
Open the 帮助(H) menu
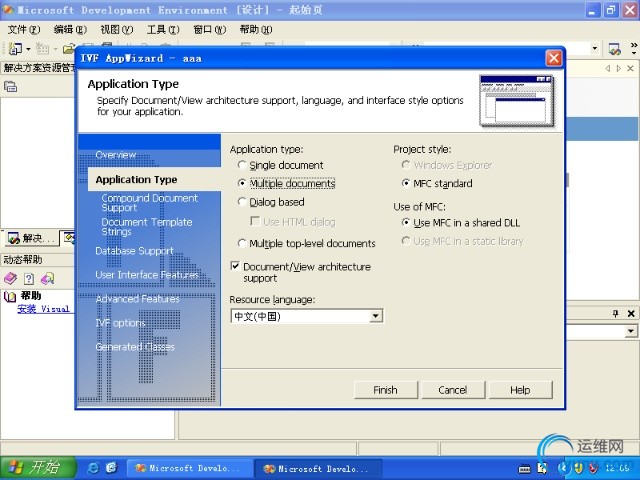[256, 29]
